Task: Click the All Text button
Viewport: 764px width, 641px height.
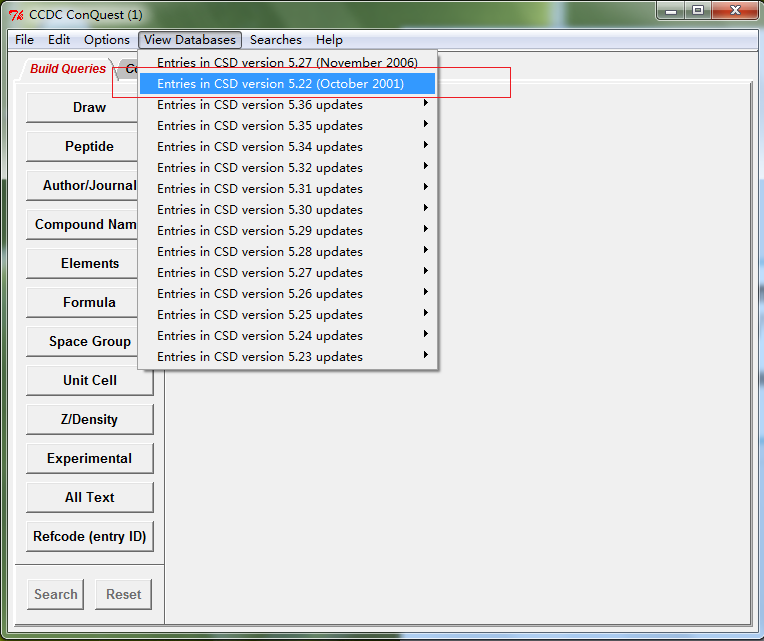Action: [90, 497]
